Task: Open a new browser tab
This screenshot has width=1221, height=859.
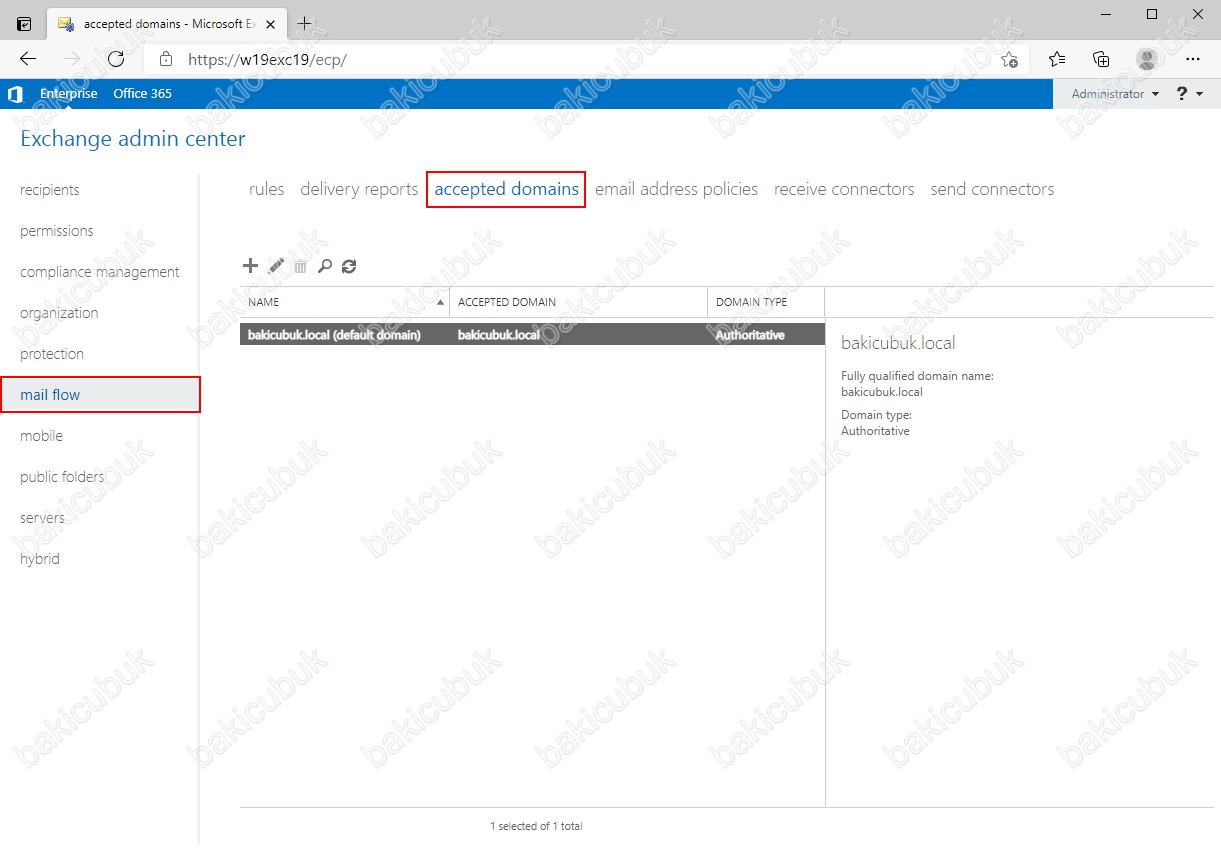Action: coord(305,23)
